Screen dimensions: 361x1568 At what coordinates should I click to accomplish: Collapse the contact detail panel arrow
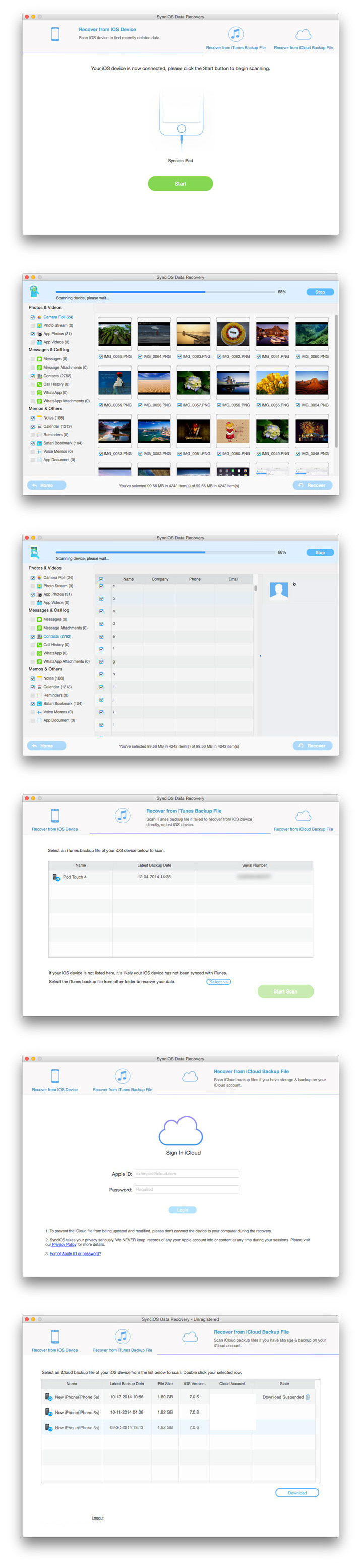click(260, 656)
